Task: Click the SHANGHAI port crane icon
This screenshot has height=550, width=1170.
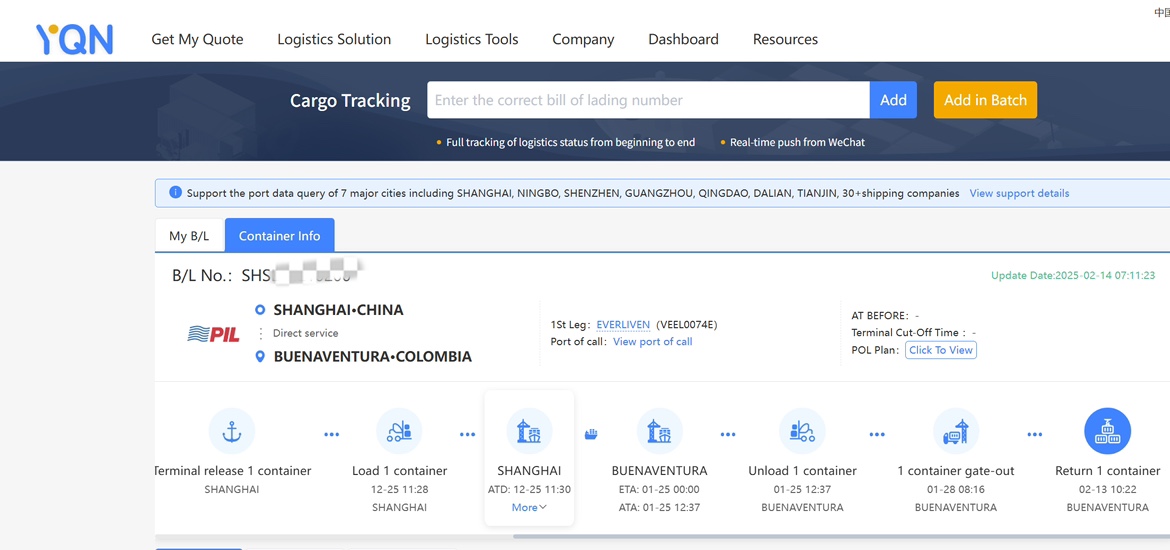Action: tap(529, 431)
